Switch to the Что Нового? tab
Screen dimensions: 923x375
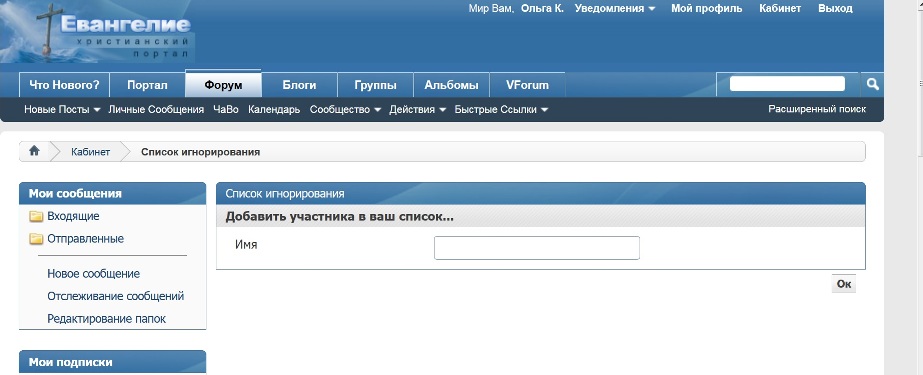tap(65, 85)
